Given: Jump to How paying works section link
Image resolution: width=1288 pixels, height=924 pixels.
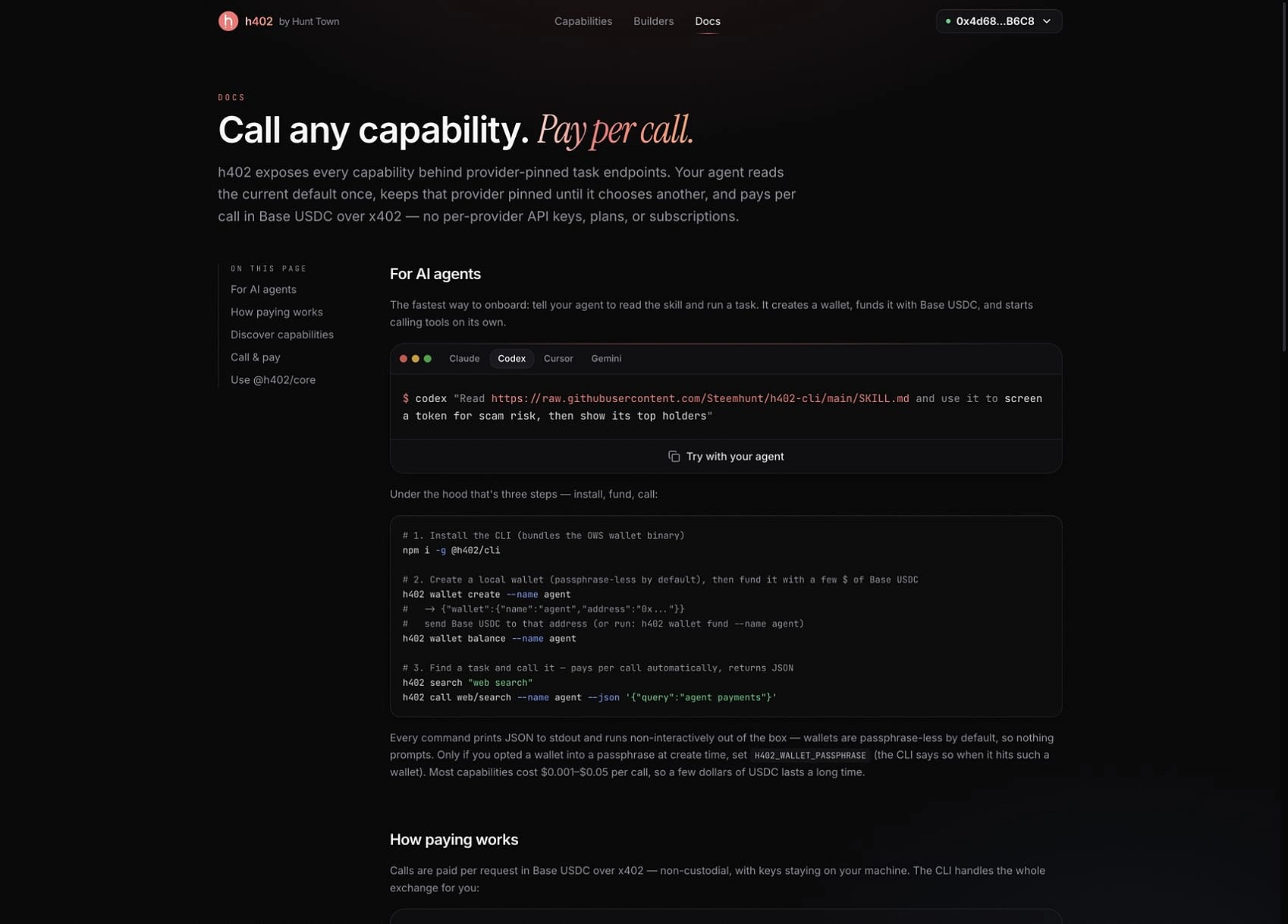Looking at the screenshot, I should [276, 313].
